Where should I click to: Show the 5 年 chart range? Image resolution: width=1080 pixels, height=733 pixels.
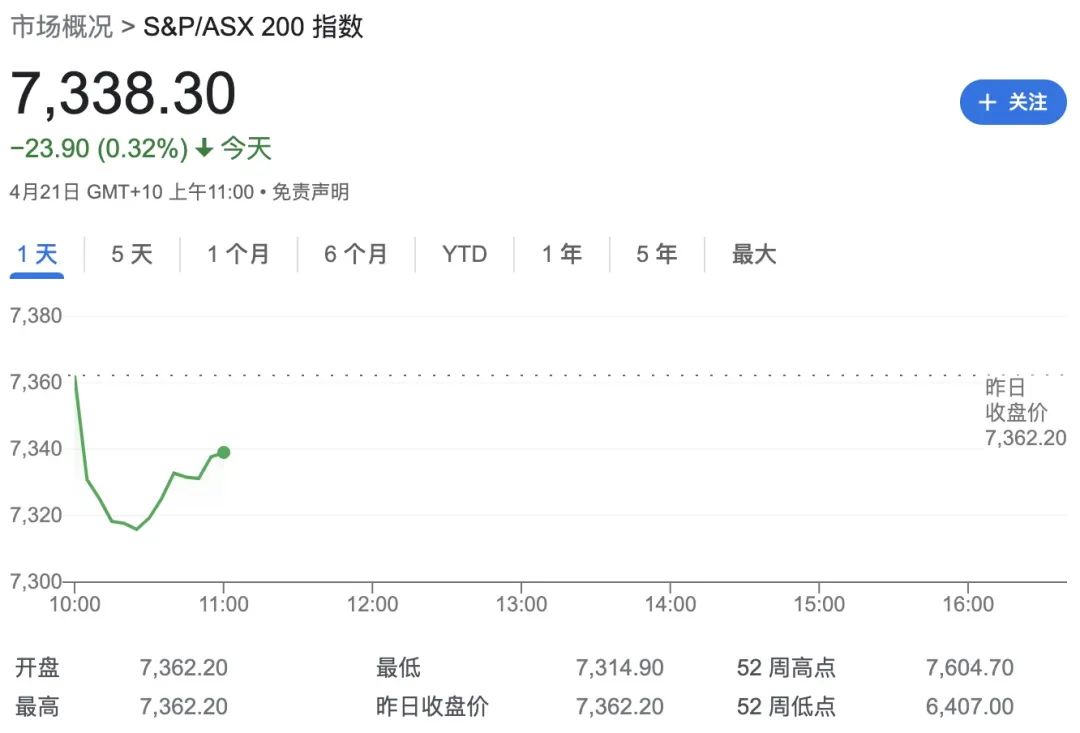point(657,254)
